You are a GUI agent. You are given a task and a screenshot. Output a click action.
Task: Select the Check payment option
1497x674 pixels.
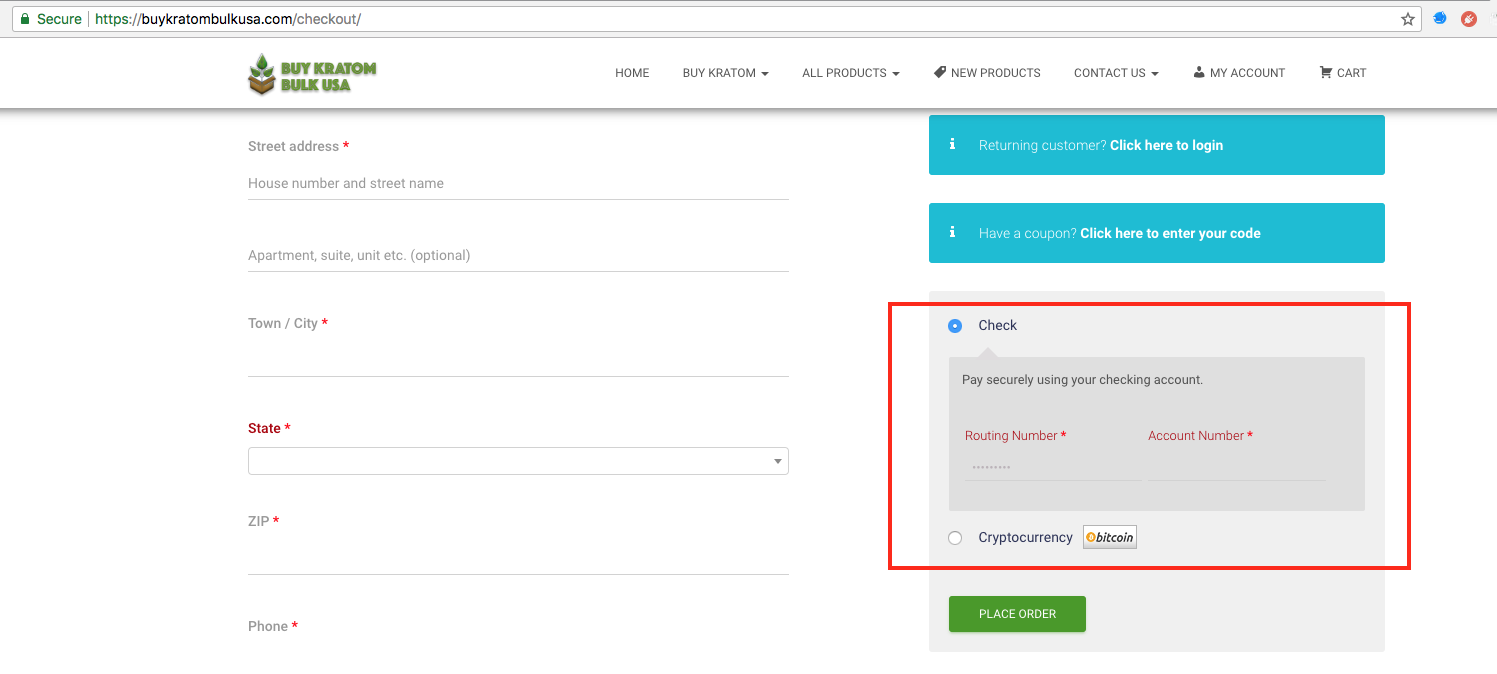coord(955,325)
